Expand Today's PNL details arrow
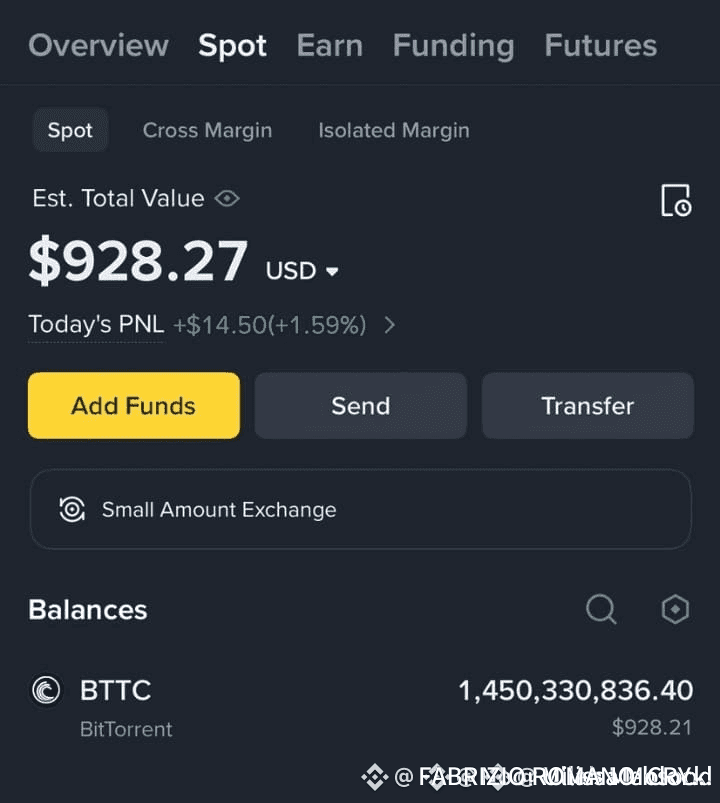 tap(390, 325)
